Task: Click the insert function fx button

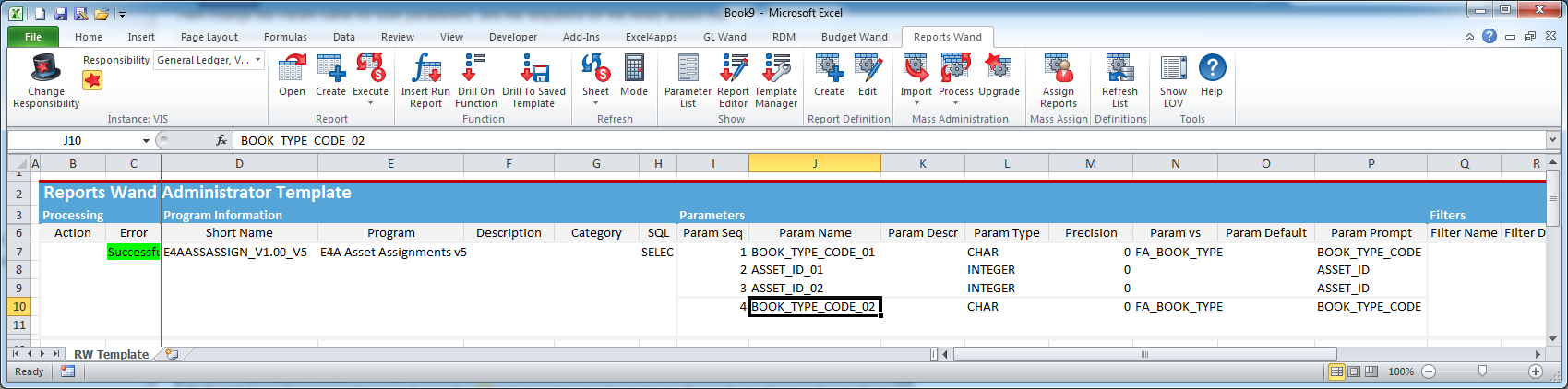Action: (221, 140)
